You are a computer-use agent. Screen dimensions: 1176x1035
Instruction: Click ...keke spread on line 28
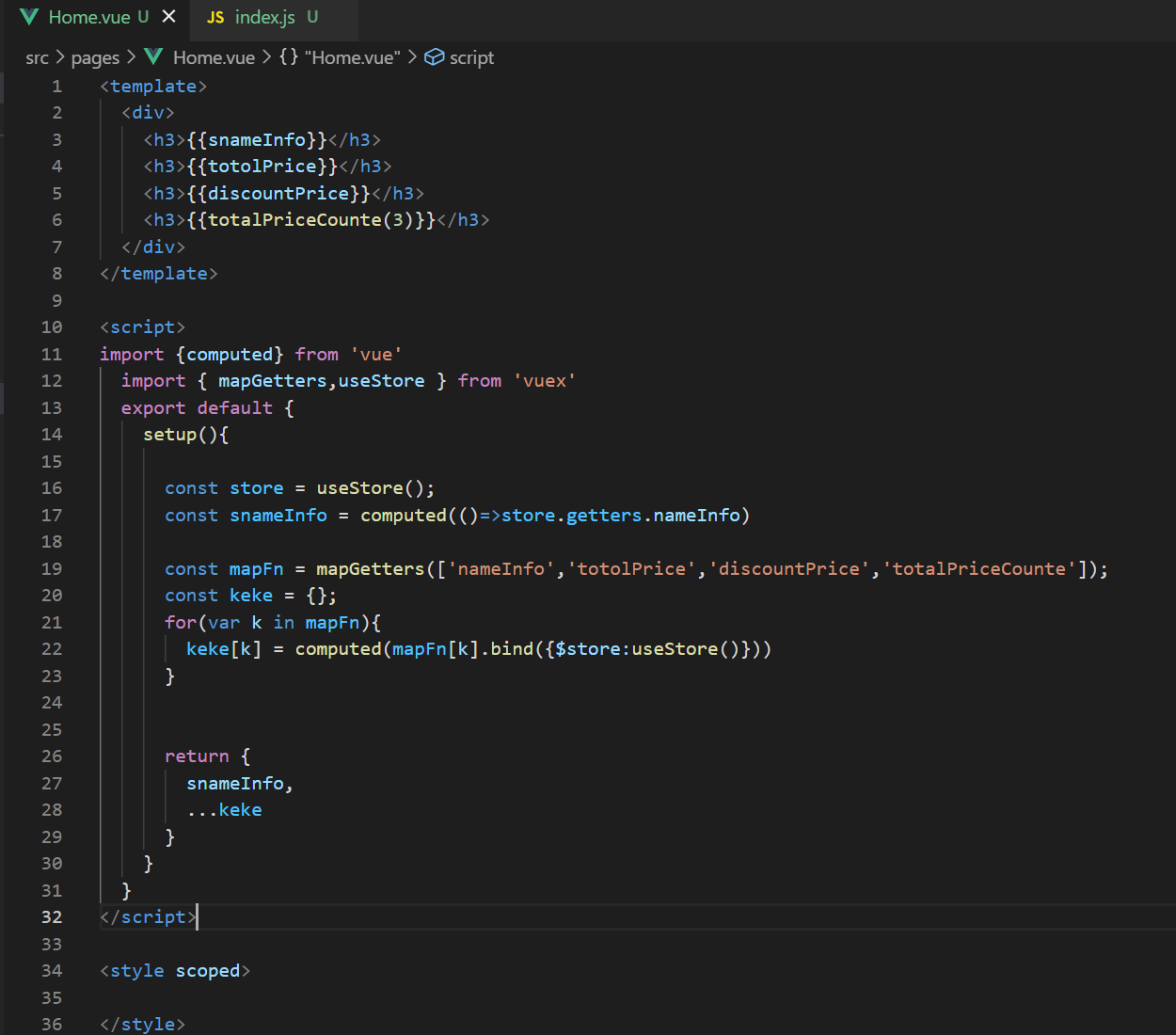click(x=224, y=810)
